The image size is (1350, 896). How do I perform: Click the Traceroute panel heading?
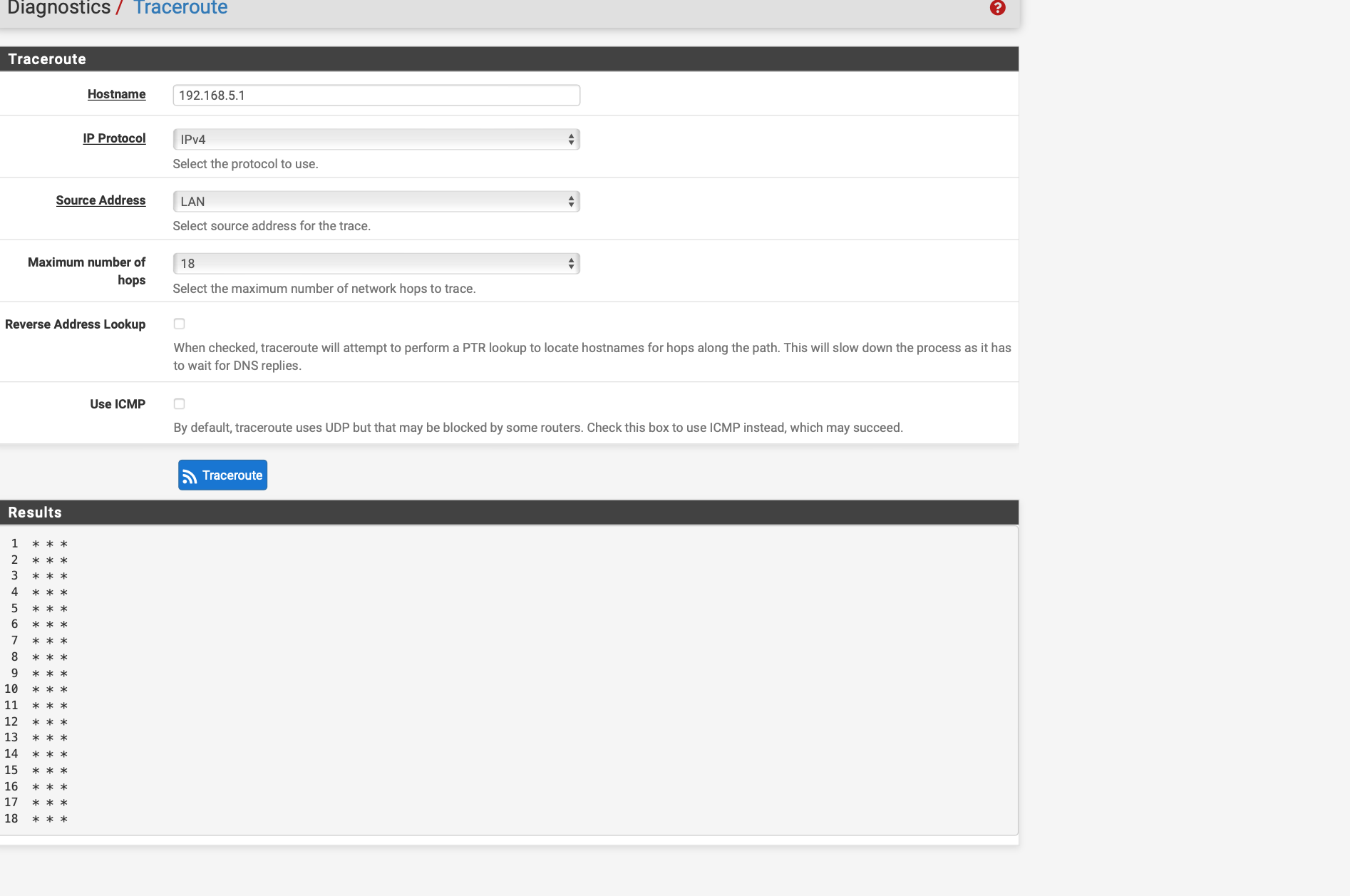[47, 59]
